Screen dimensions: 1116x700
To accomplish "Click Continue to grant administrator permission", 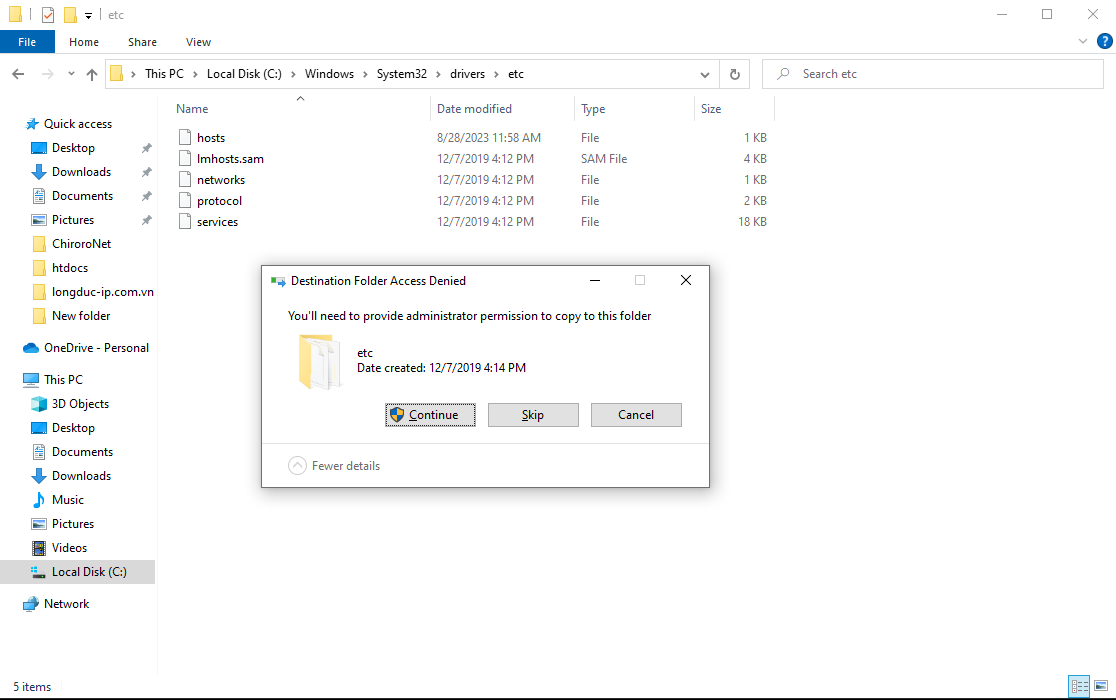I will (x=430, y=415).
